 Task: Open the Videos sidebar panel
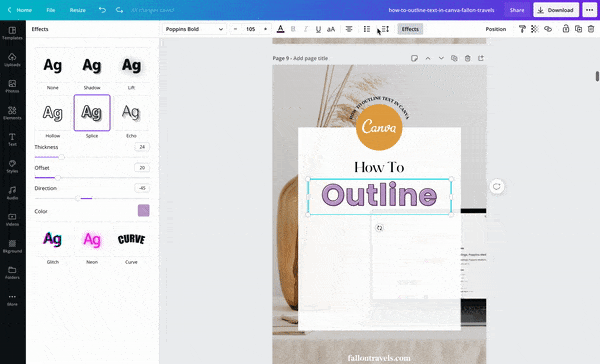click(x=12, y=219)
